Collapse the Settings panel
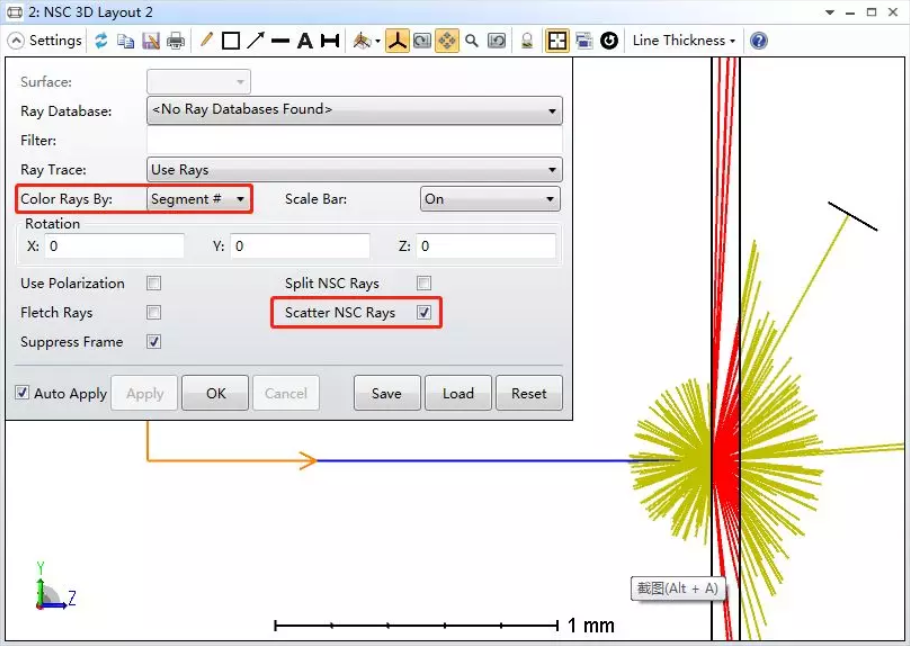910x646 pixels. coord(17,41)
